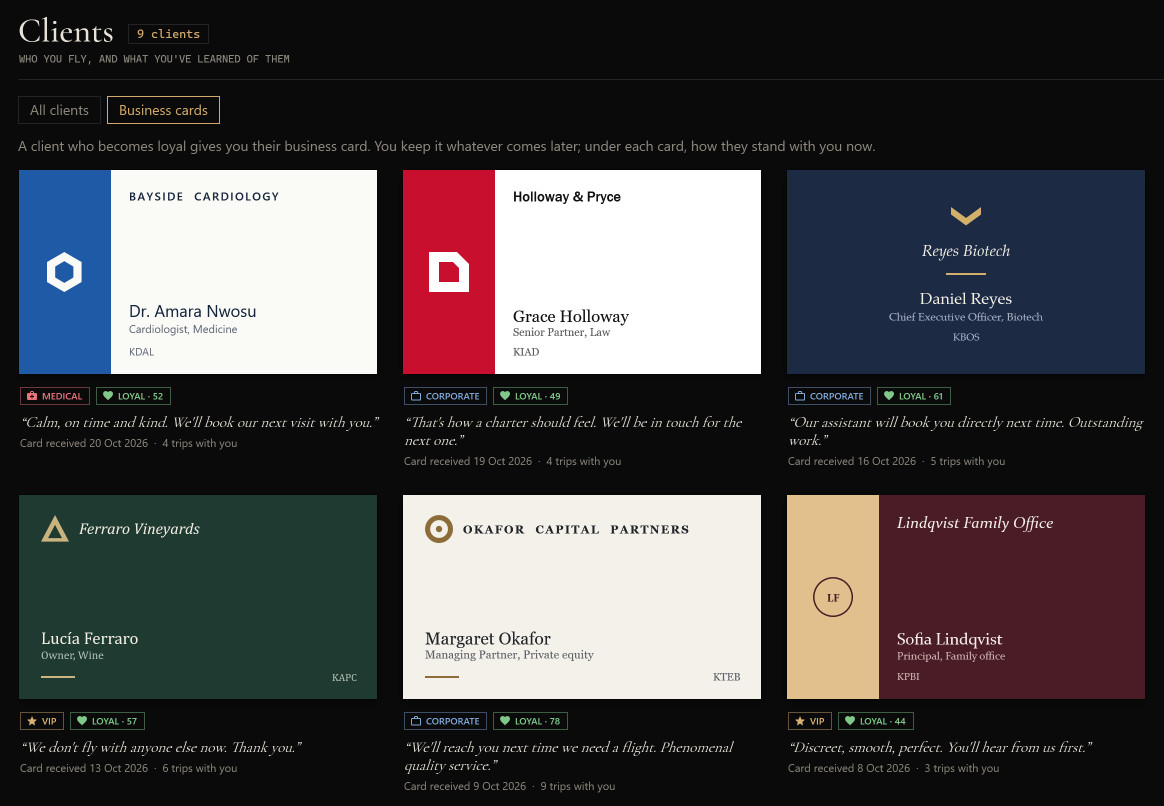The image size is (1164, 806).
Task: Open Dr. Amara Nwosu's business card
Action: (x=198, y=272)
